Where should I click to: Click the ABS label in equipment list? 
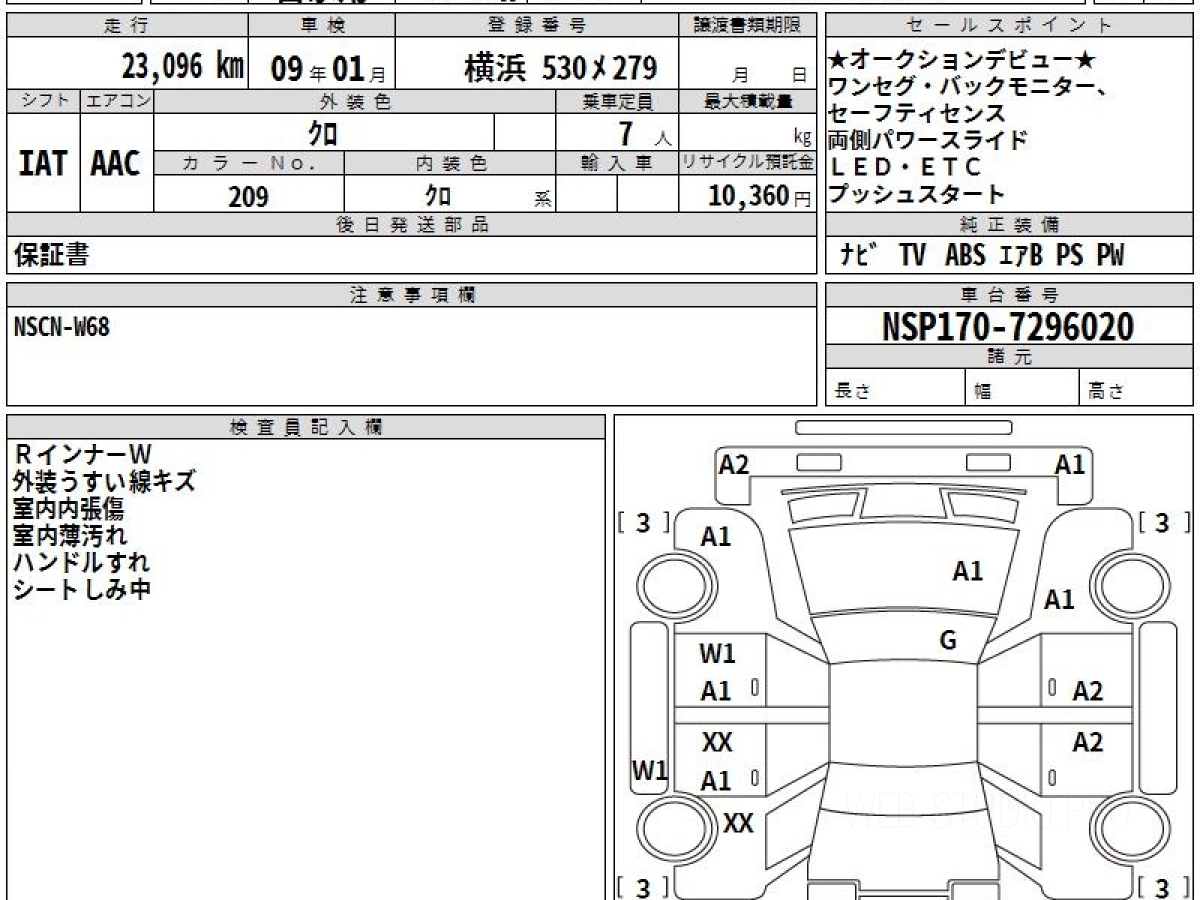click(964, 256)
